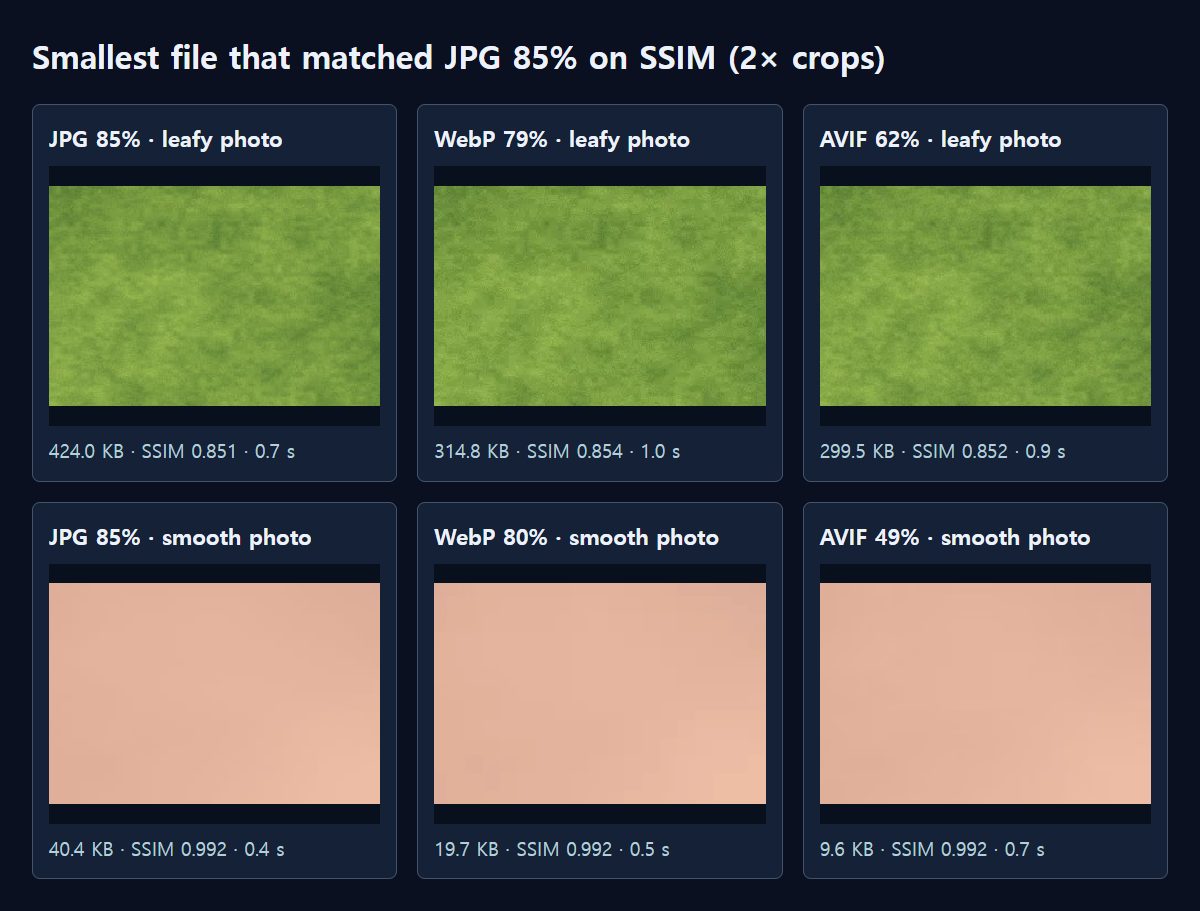Click the WebP 79% leafy photo thumbnail
Image resolution: width=1200 pixels, height=911 pixels.
(600, 296)
